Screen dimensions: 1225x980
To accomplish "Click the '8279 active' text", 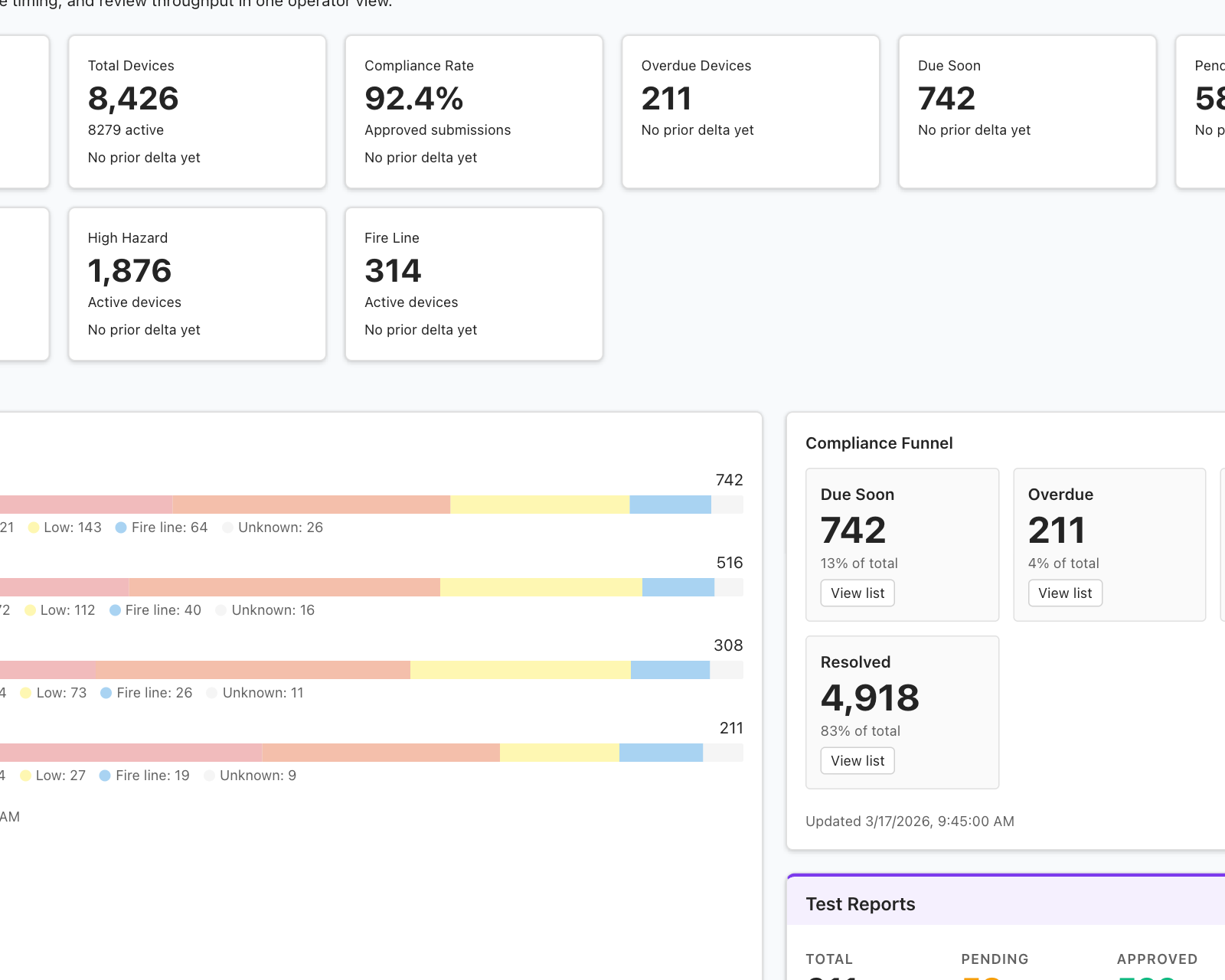I will click(126, 130).
